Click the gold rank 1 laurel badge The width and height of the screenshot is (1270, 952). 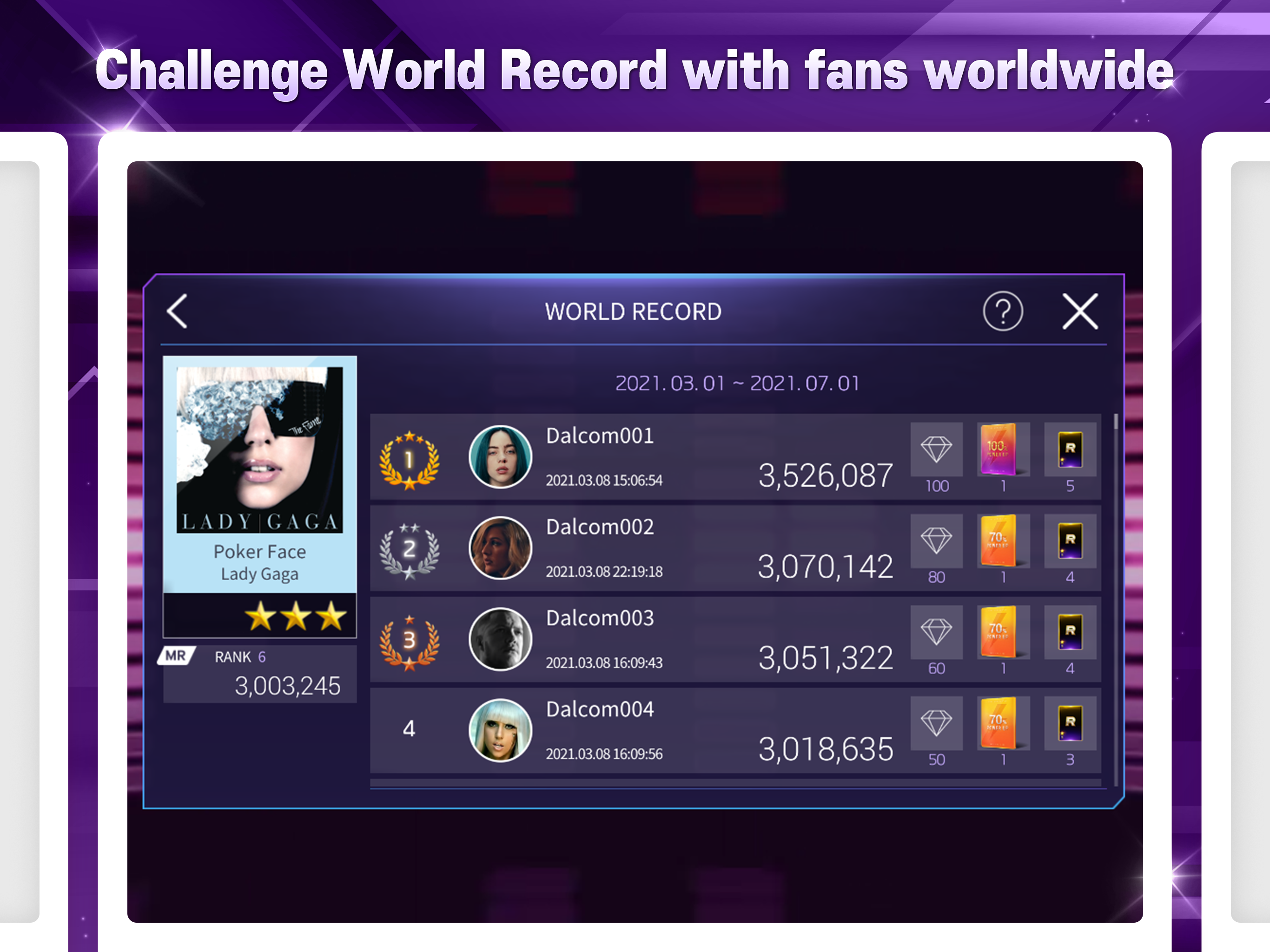click(x=410, y=460)
